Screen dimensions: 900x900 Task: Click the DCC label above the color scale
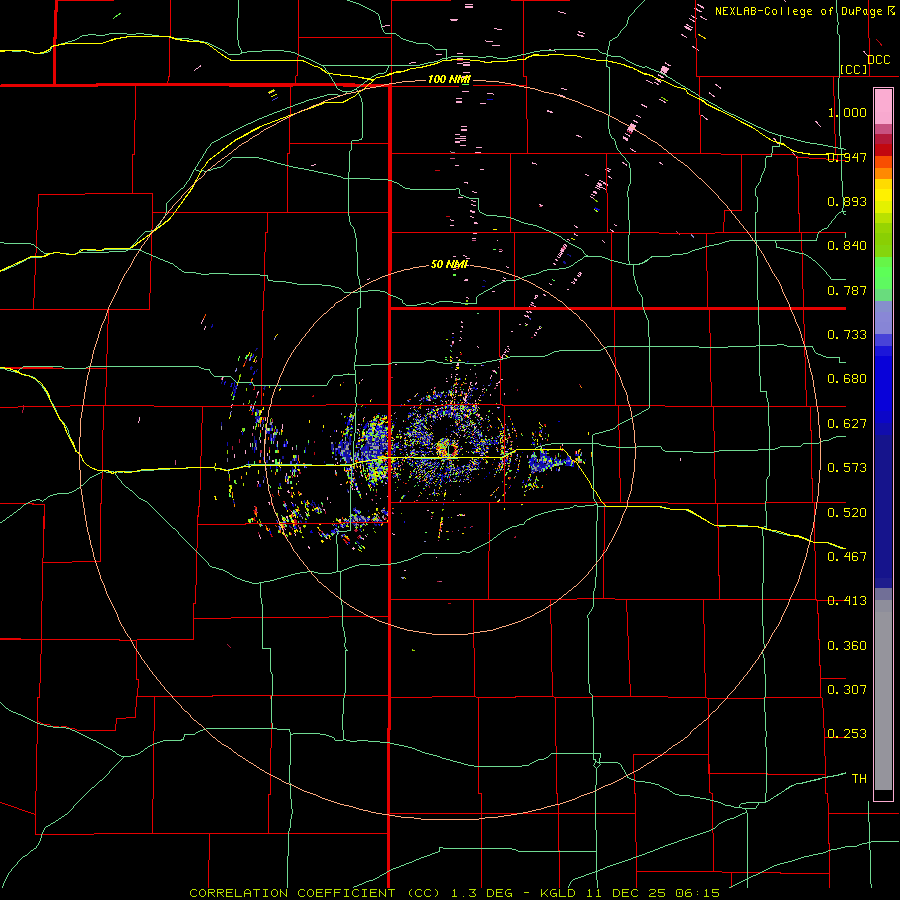click(878, 60)
